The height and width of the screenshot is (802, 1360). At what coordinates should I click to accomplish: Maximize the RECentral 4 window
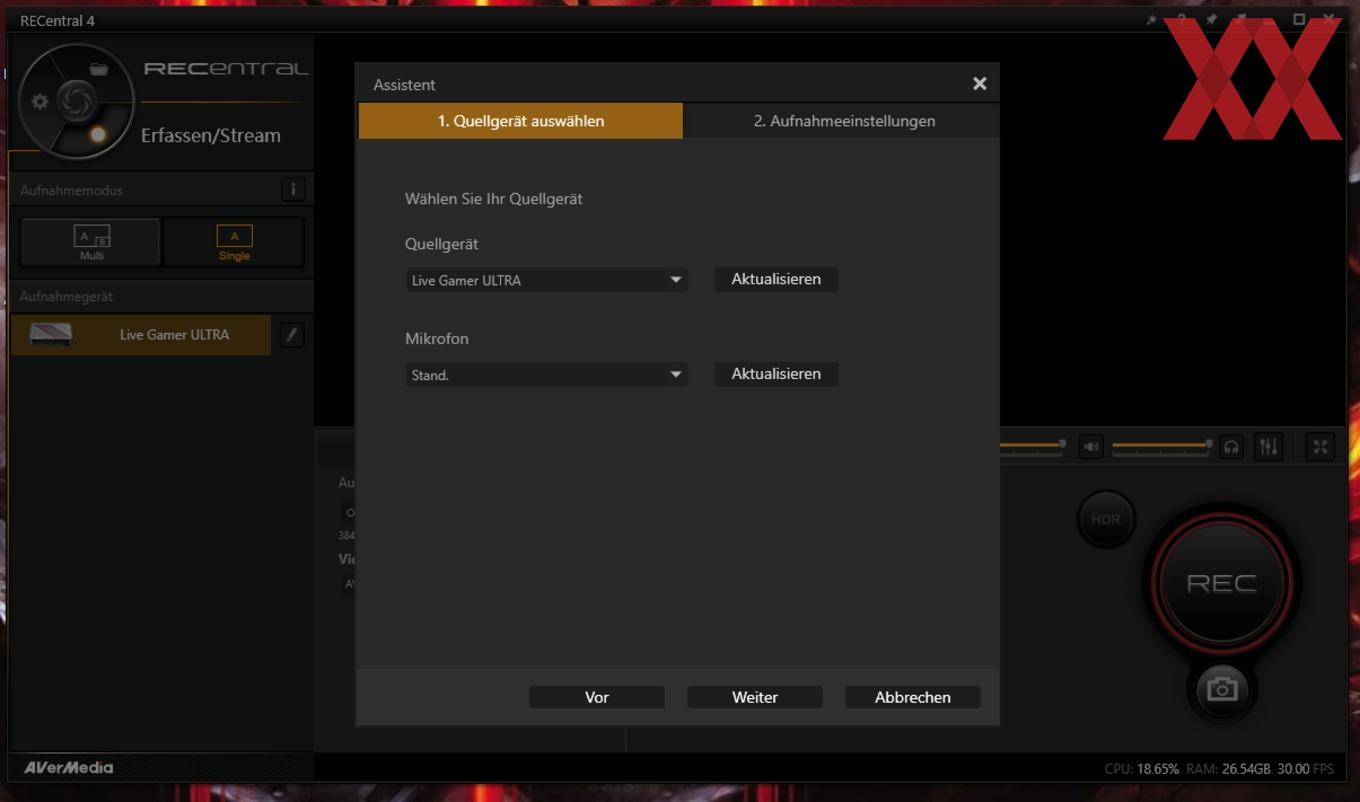click(1299, 19)
